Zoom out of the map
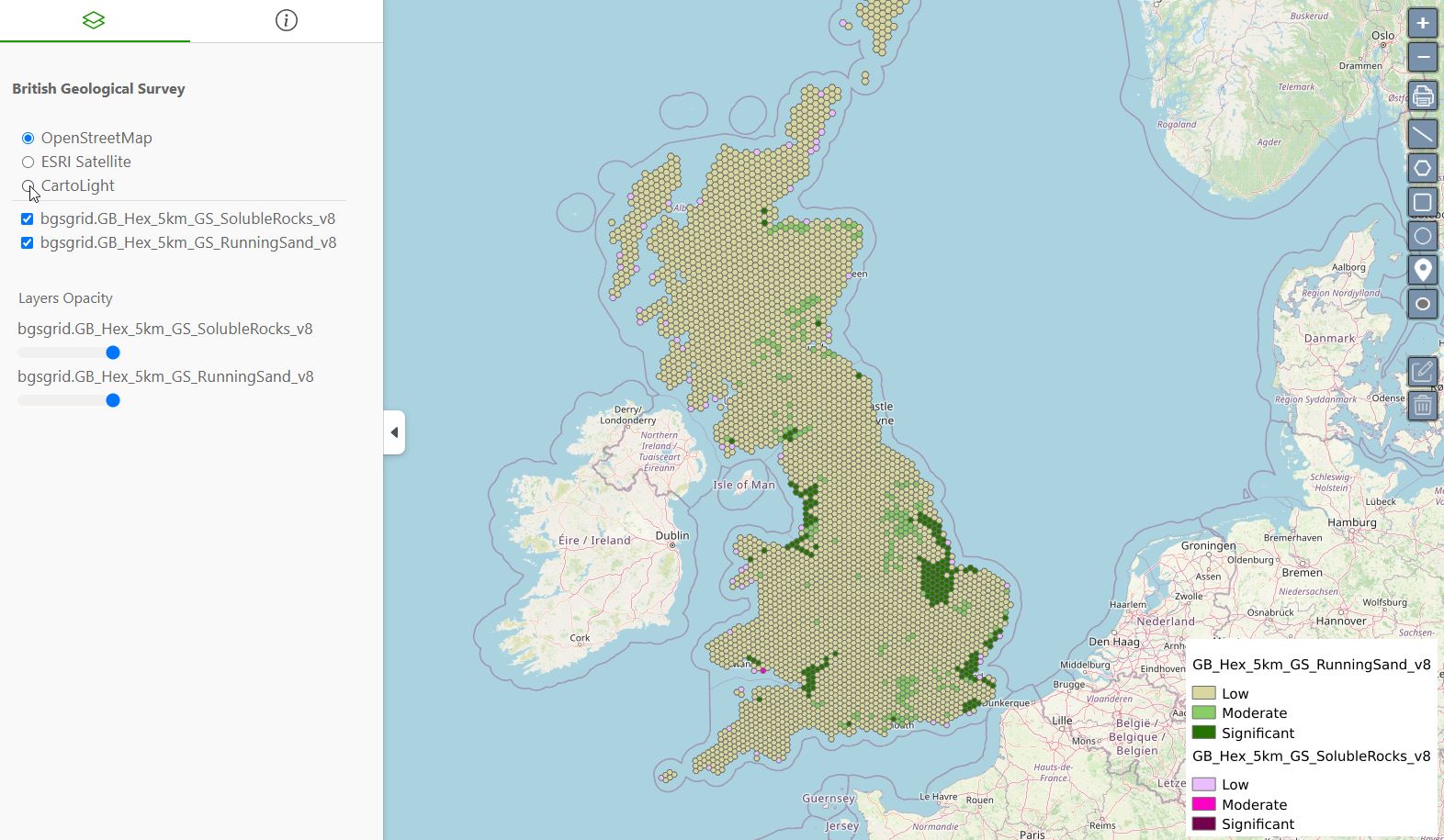Image resolution: width=1444 pixels, height=840 pixels. coord(1422,57)
